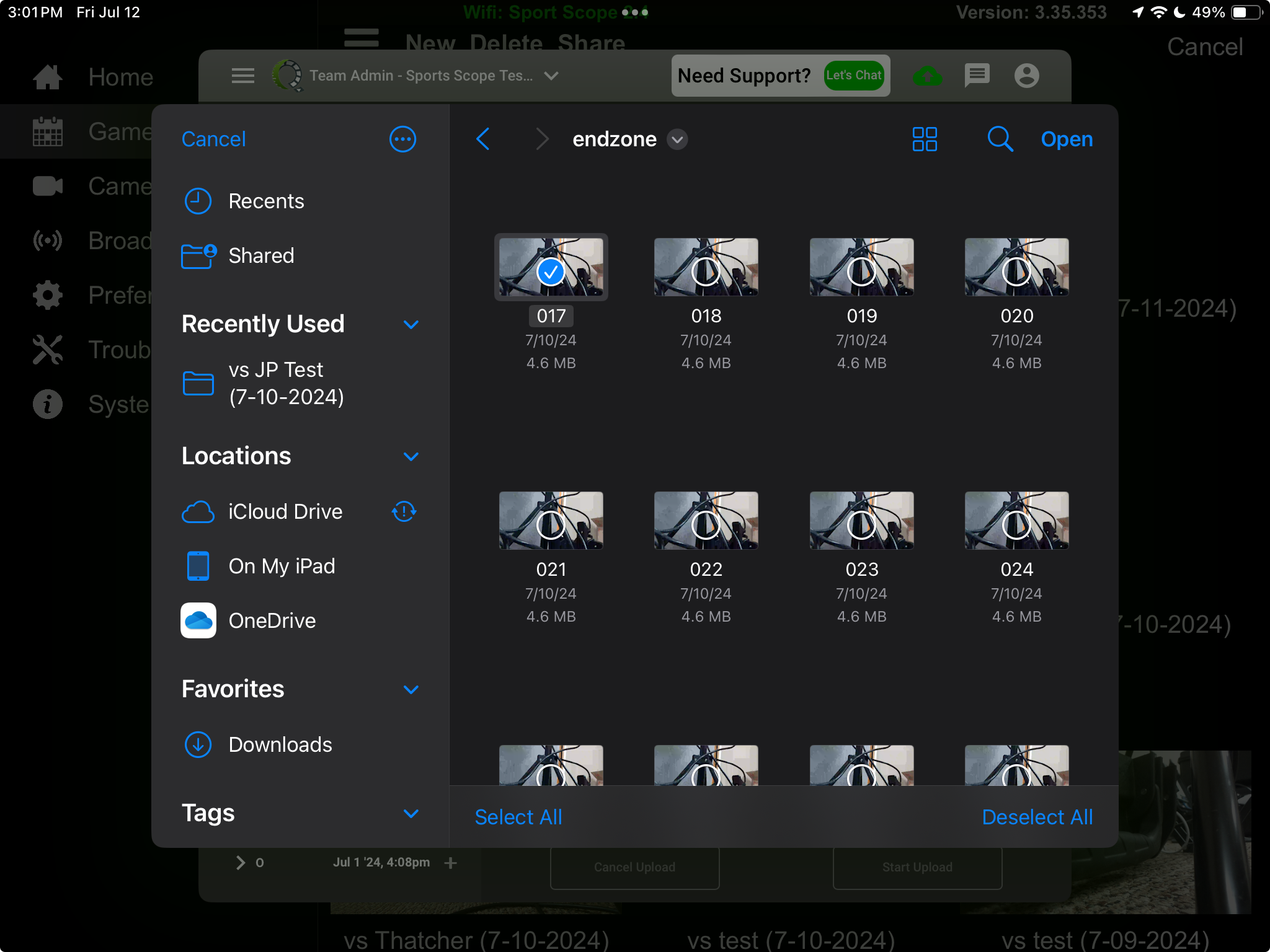Viewport: 1270px width, 952px height.
Task: Switch to grid view layout icon
Action: (x=925, y=139)
